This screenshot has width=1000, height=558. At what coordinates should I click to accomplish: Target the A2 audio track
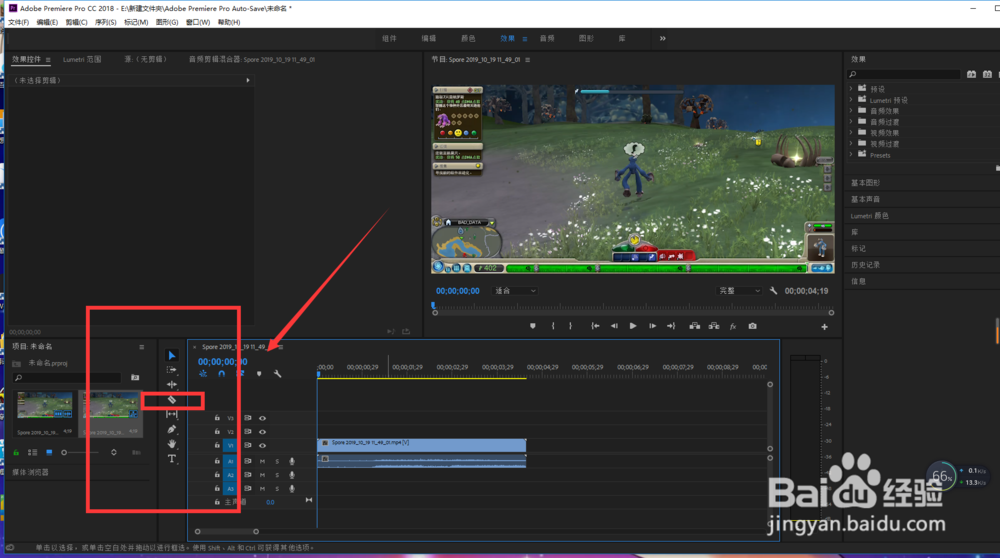point(230,475)
